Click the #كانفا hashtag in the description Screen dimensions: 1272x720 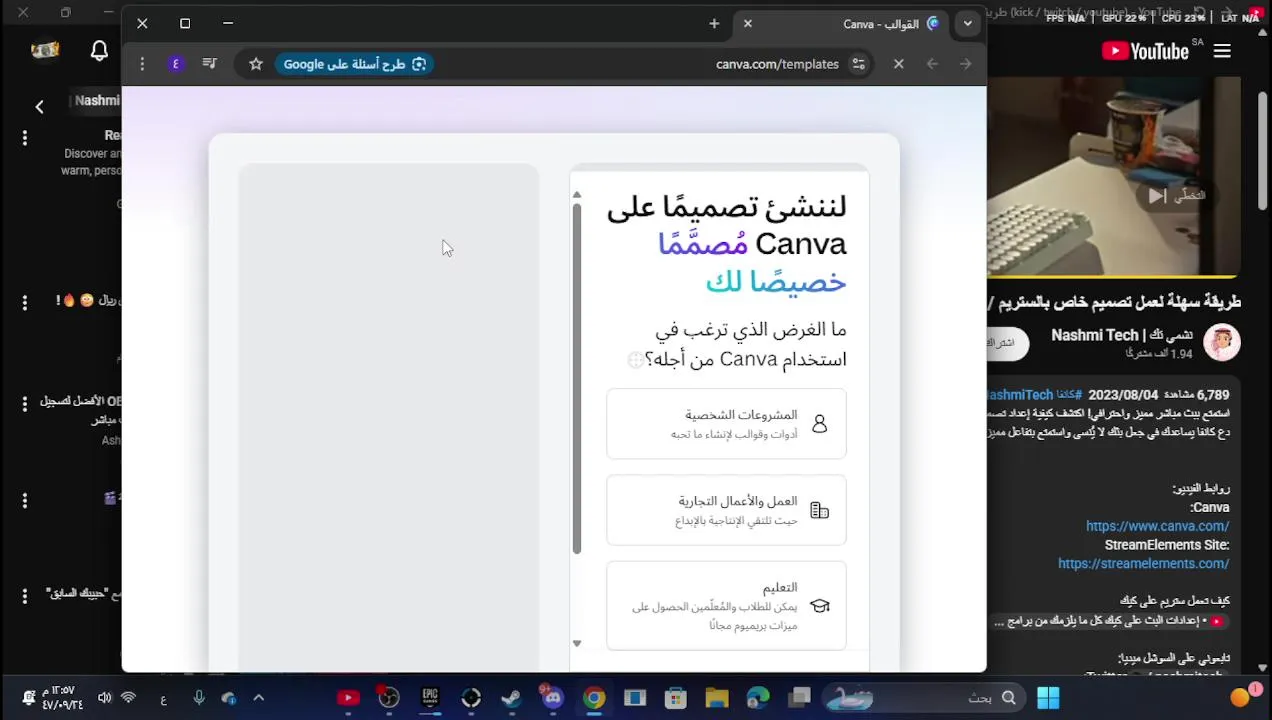(1068, 395)
